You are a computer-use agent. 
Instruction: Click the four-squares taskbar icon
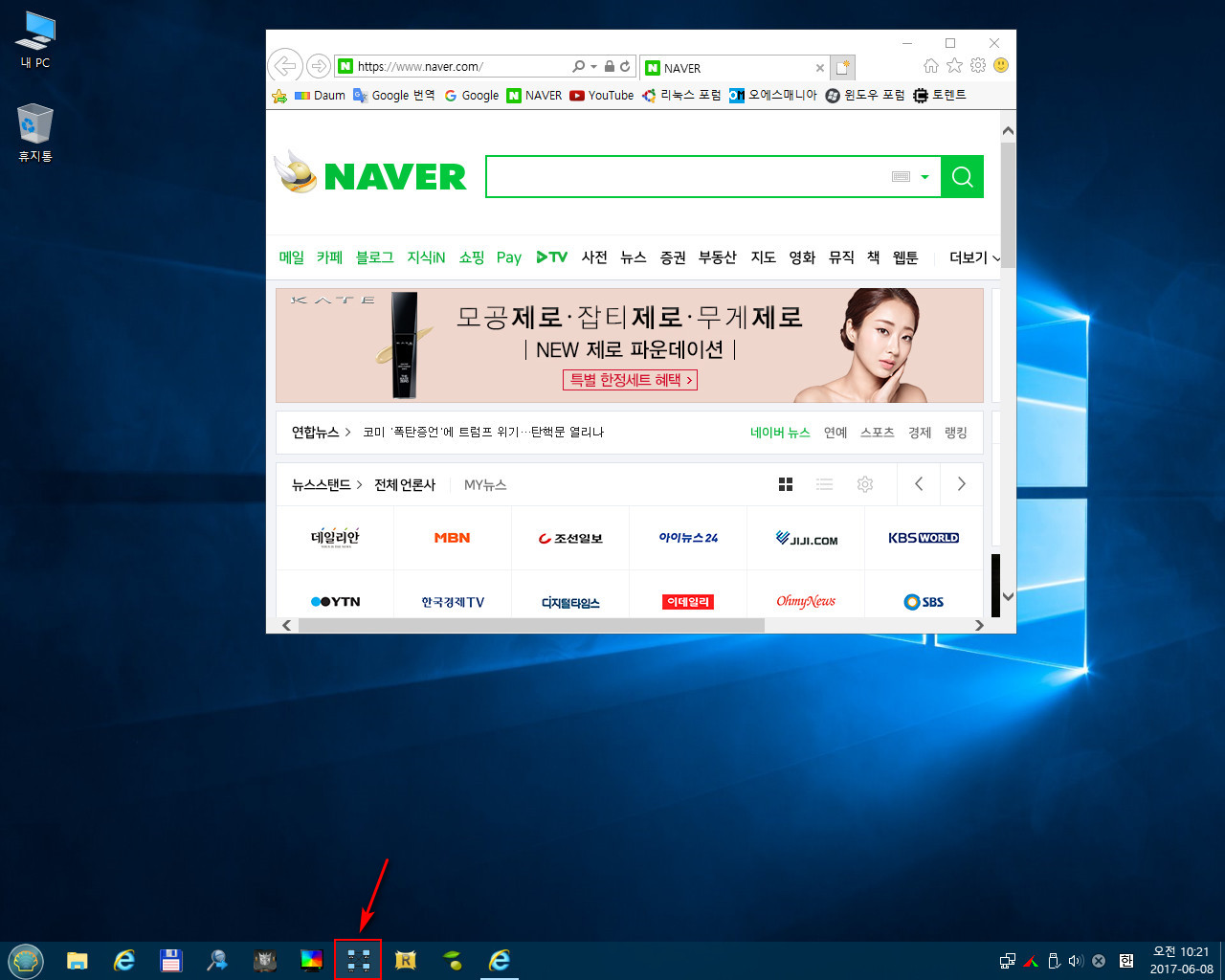(358, 960)
